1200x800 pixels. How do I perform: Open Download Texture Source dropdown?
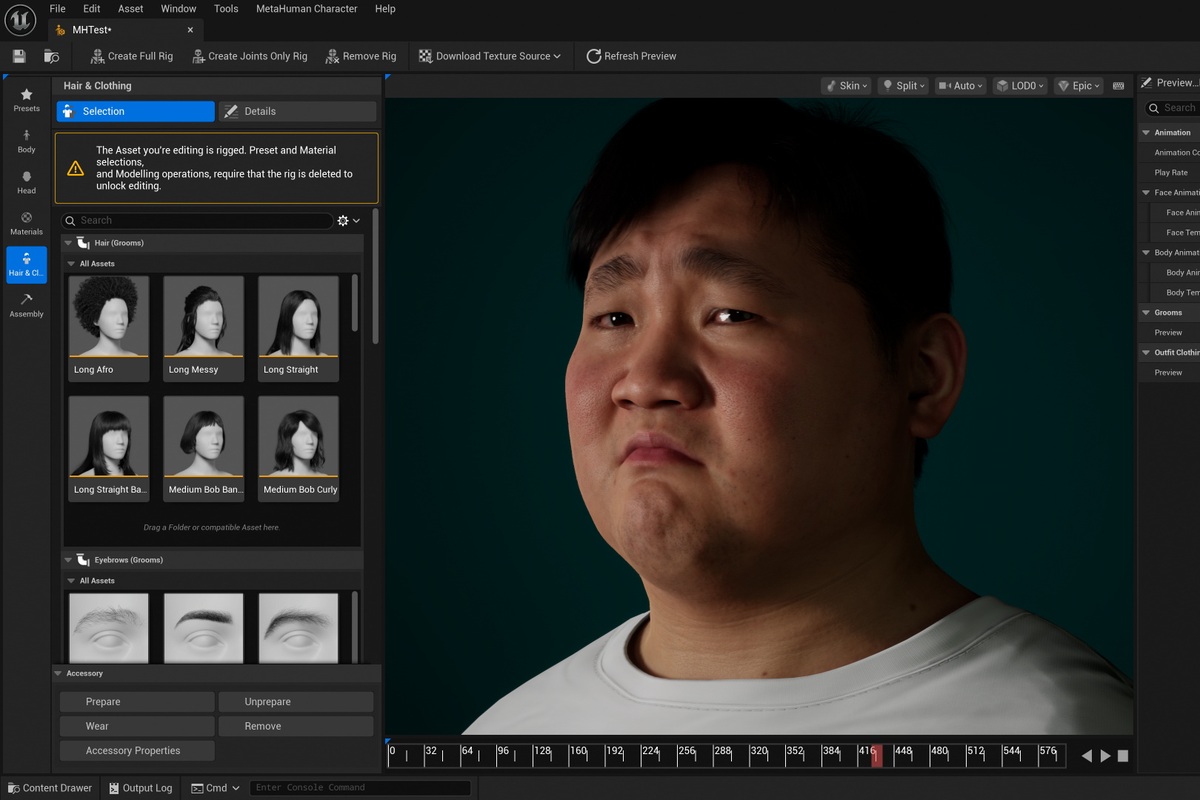[x=490, y=56]
